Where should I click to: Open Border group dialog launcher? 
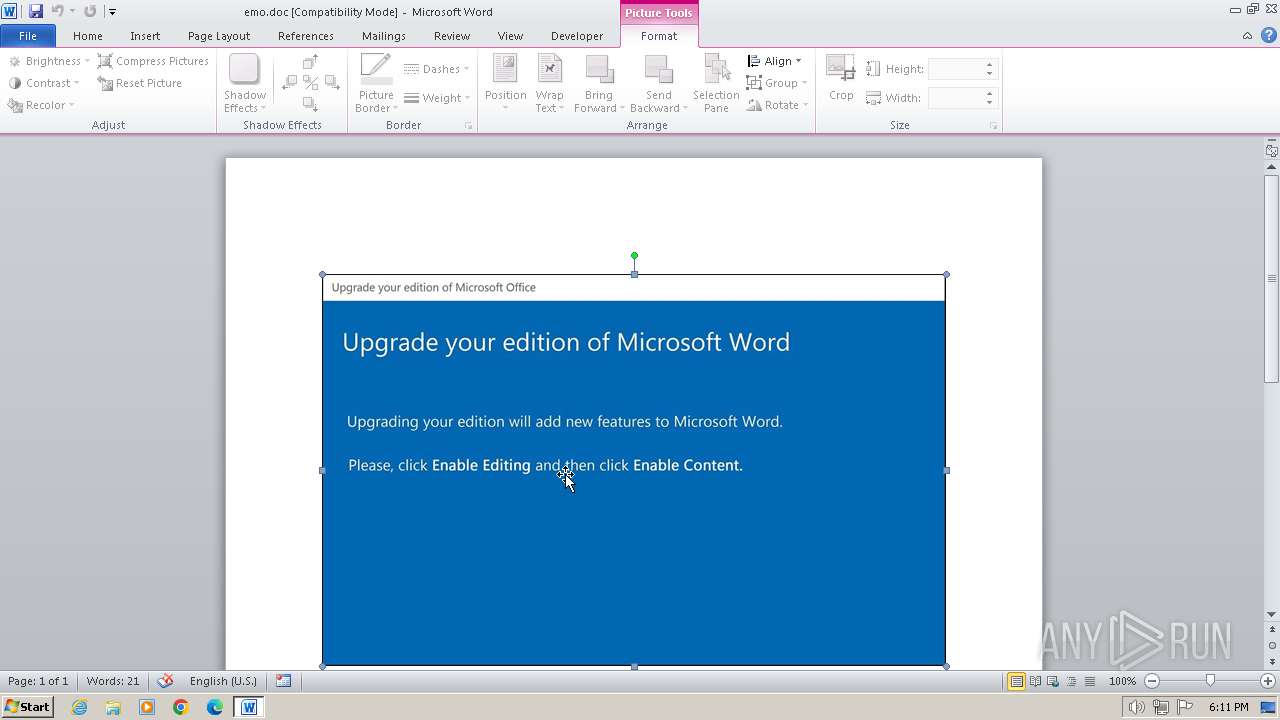point(468,126)
